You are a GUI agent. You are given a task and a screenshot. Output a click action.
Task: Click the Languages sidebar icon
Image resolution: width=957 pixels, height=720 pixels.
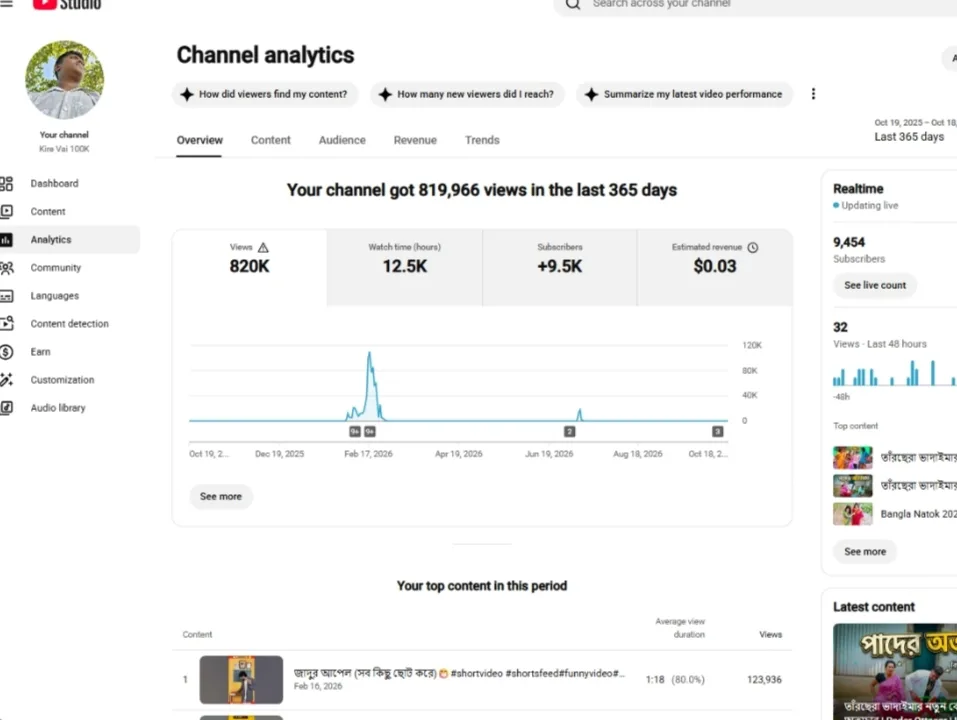7,296
